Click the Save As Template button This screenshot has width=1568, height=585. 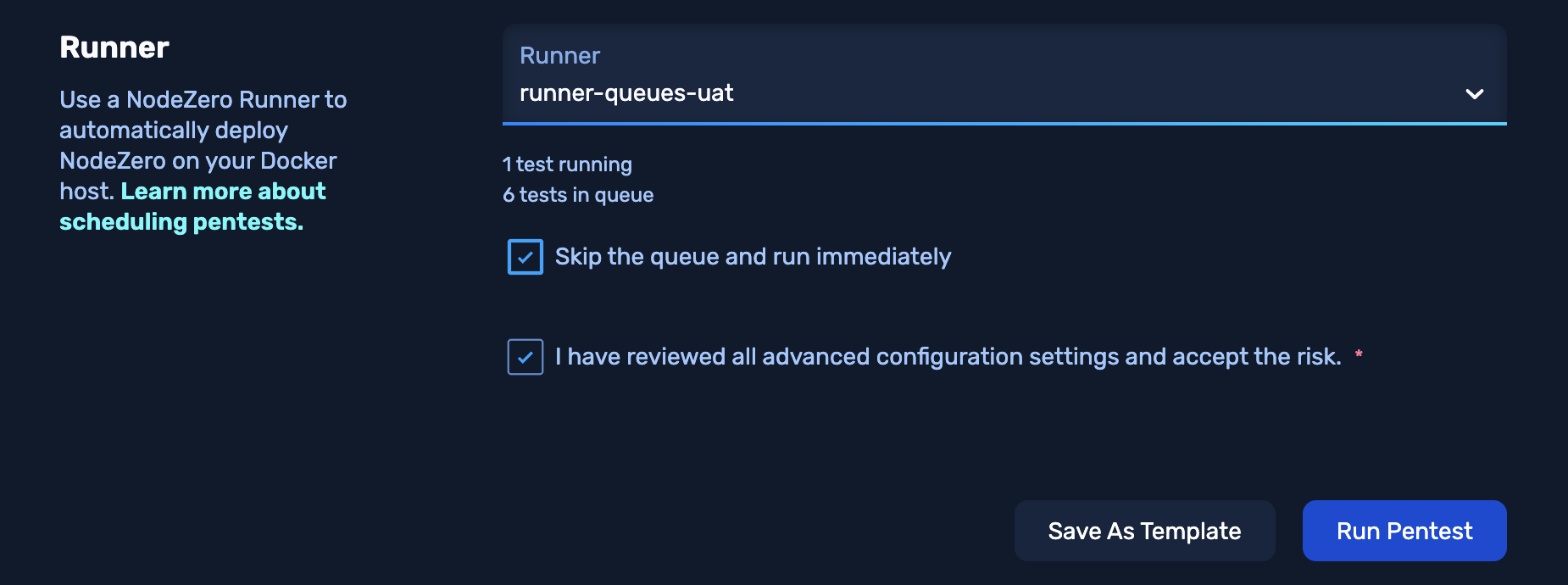[x=1144, y=531]
